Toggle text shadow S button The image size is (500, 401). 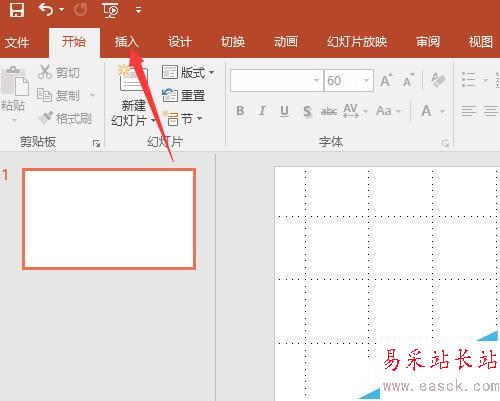pos(307,111)
